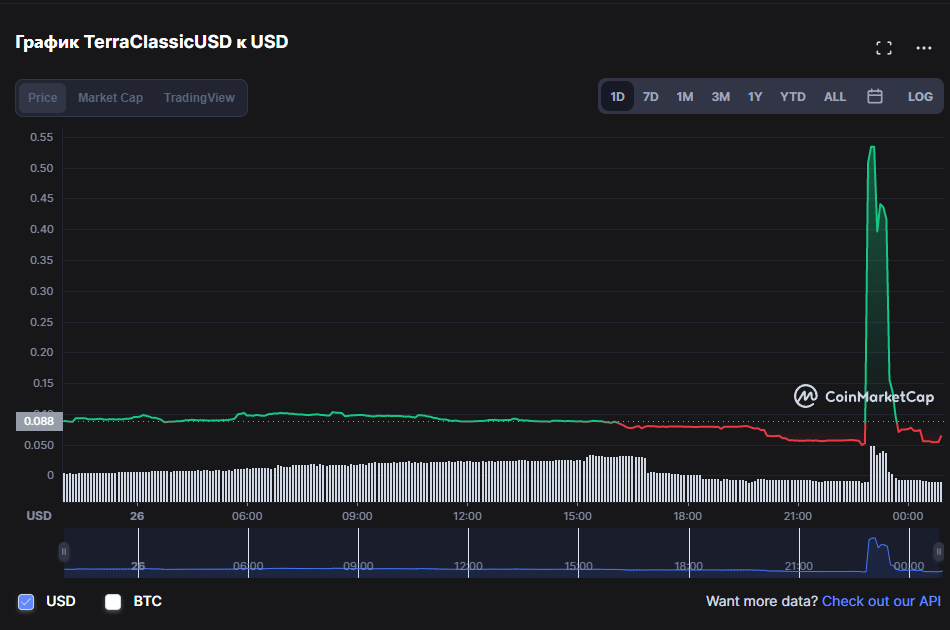Open the three-dots more options menu
The width and height of the screenshot is (950, 630).
tap(923, 48)
